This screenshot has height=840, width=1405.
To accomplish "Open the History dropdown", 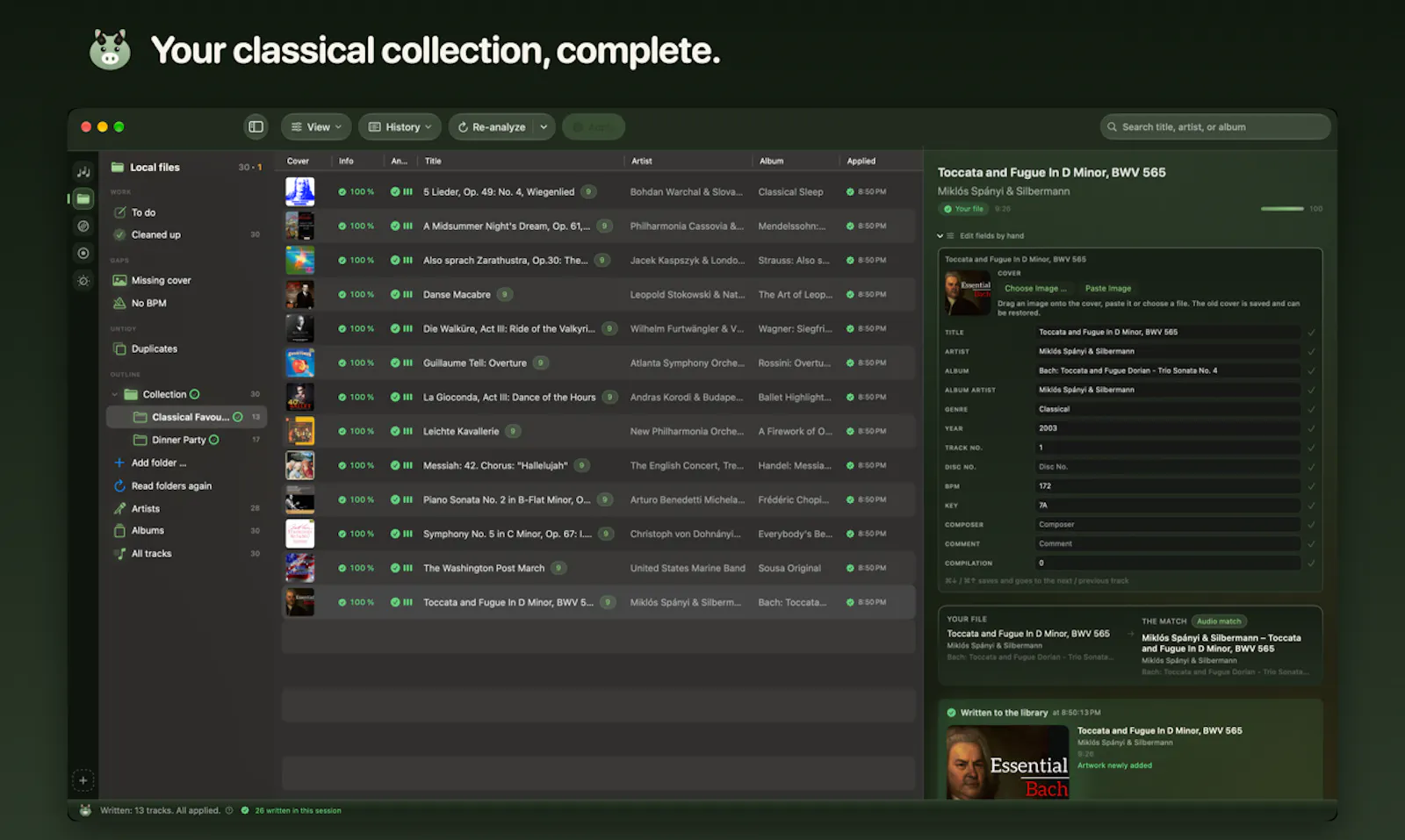I will (x=400, y=126).
